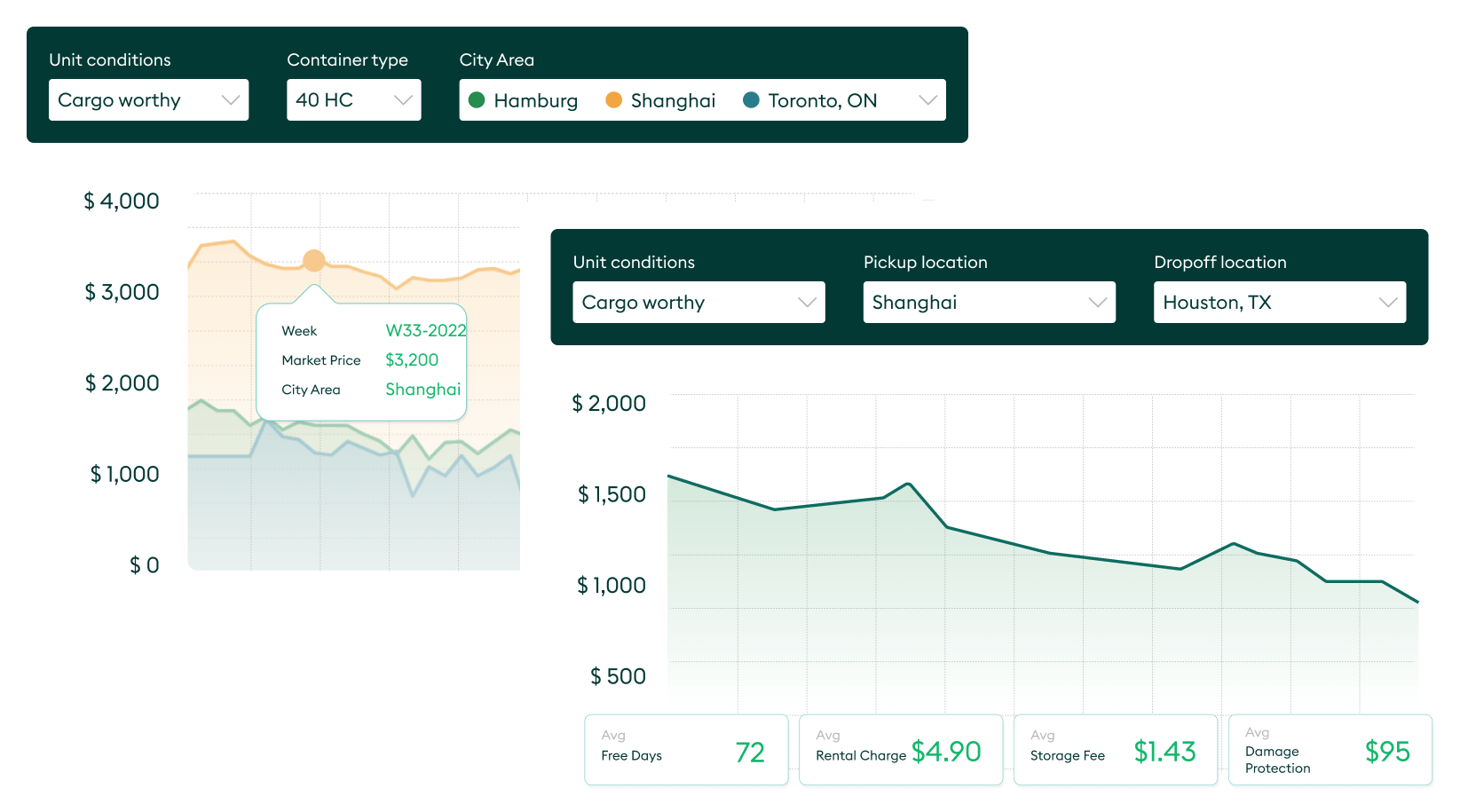
Task: Click the Pickup location label
Action: pyautogui.click(x=926, y=263)
